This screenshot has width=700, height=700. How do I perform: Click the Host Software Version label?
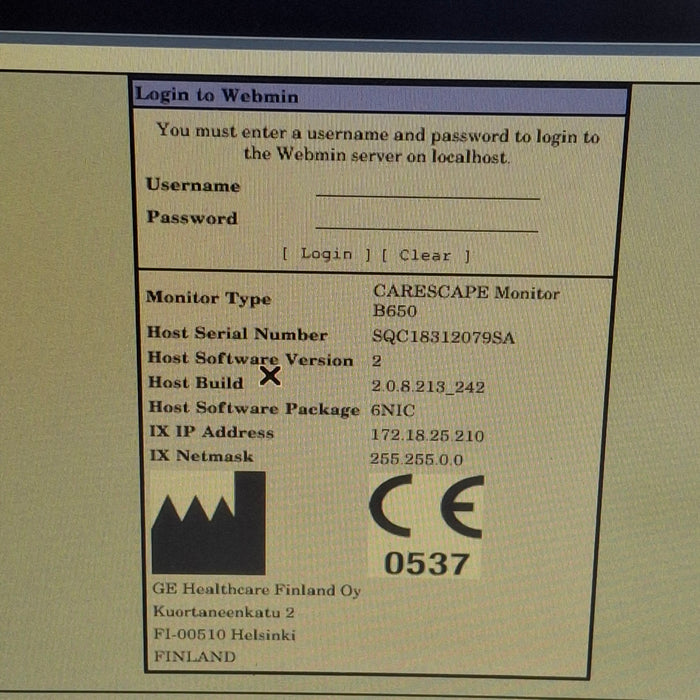click(250, 358)
